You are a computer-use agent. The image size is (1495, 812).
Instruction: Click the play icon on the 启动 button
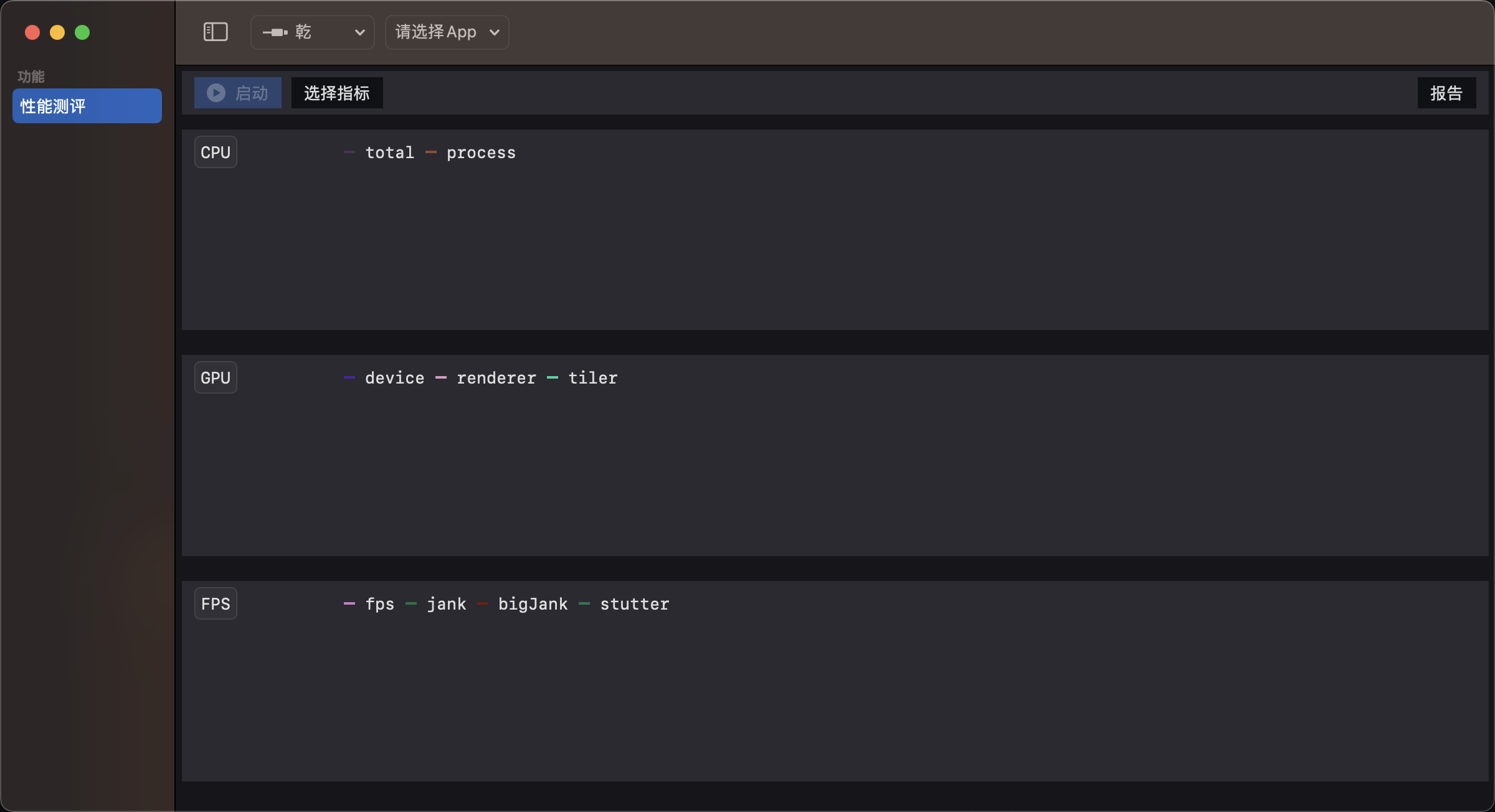pos(215,92)
